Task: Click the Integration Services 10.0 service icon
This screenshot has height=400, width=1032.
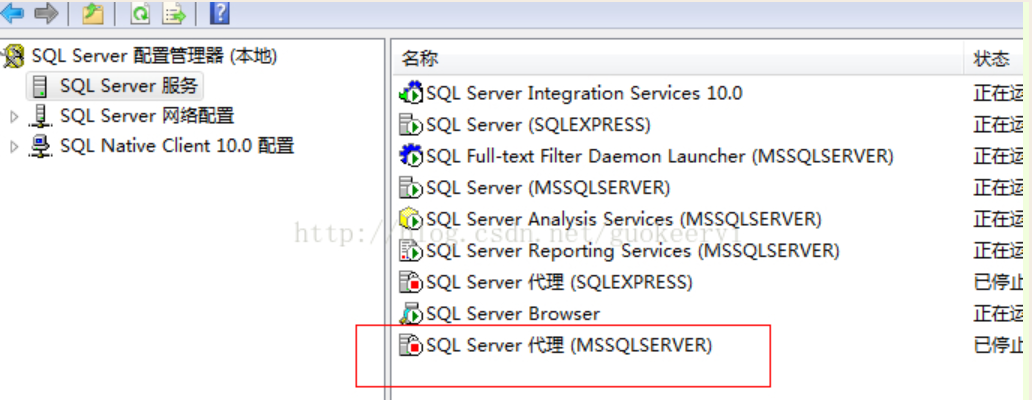Action: pyautogui.click(x=411, y=93)
